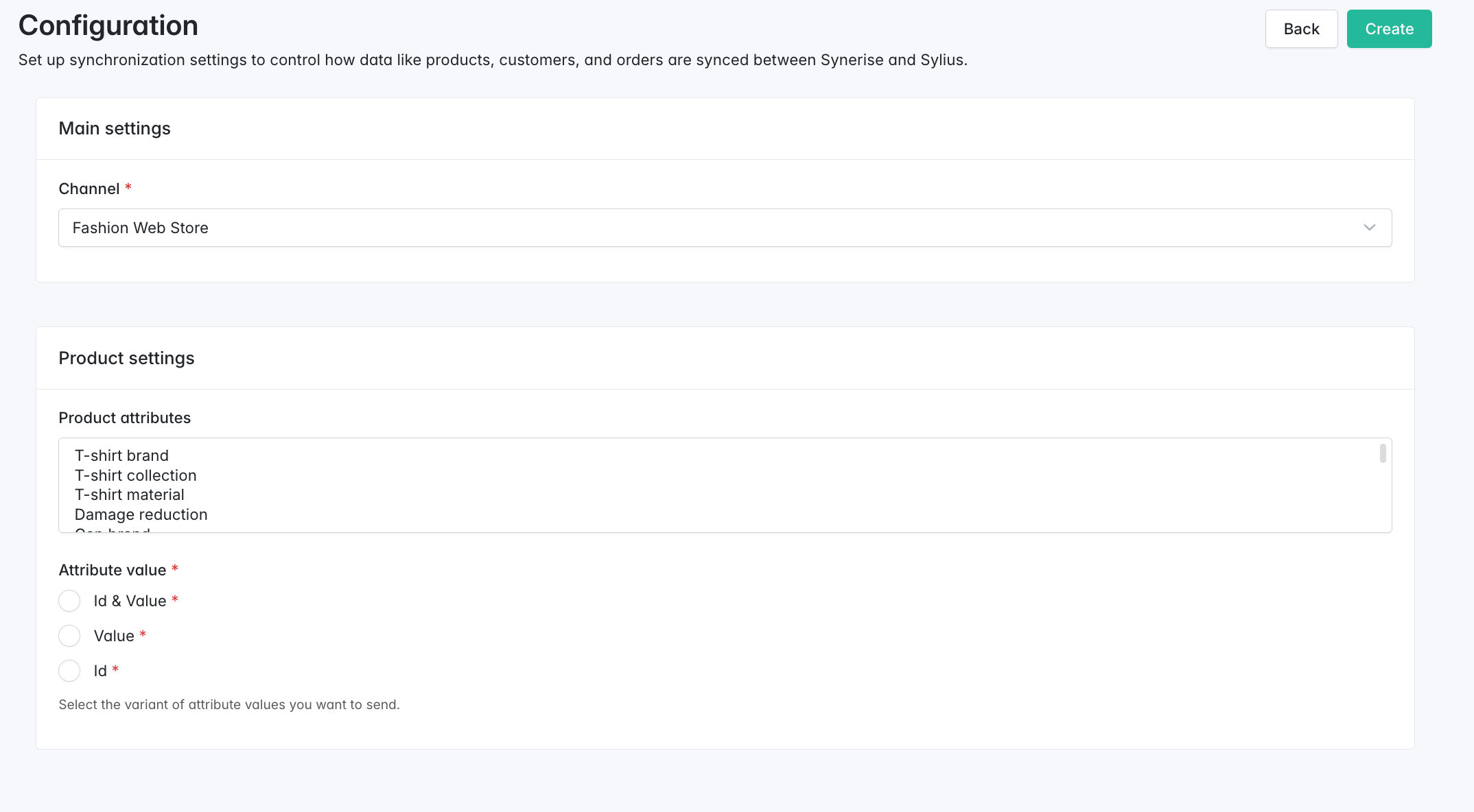Click the Product settings section header

pos(126,357)
